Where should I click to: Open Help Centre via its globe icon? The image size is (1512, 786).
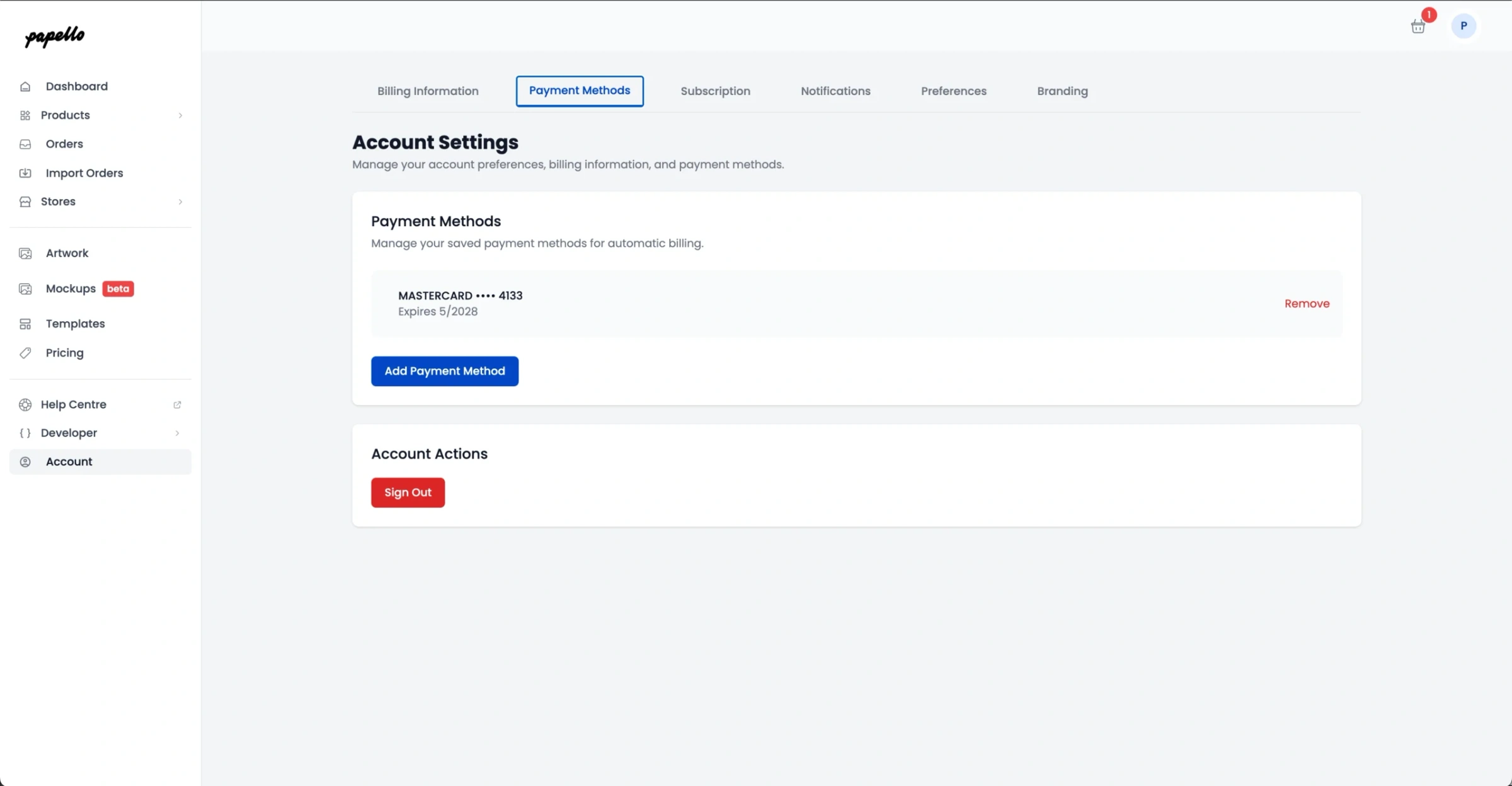[x=25, y=404]
